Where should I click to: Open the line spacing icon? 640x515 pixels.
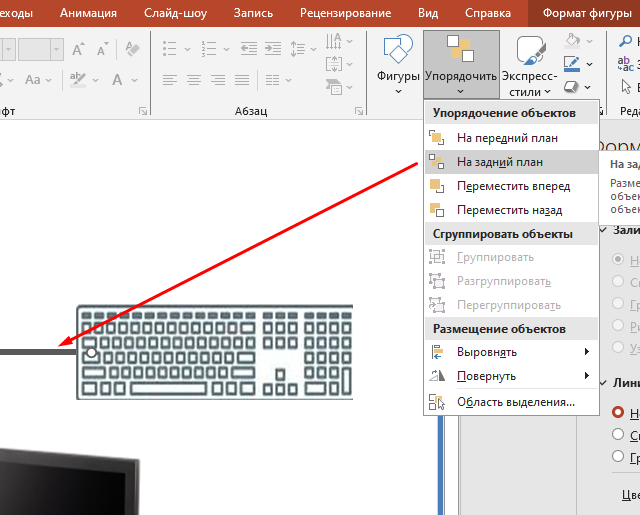[x=298, y=49]
